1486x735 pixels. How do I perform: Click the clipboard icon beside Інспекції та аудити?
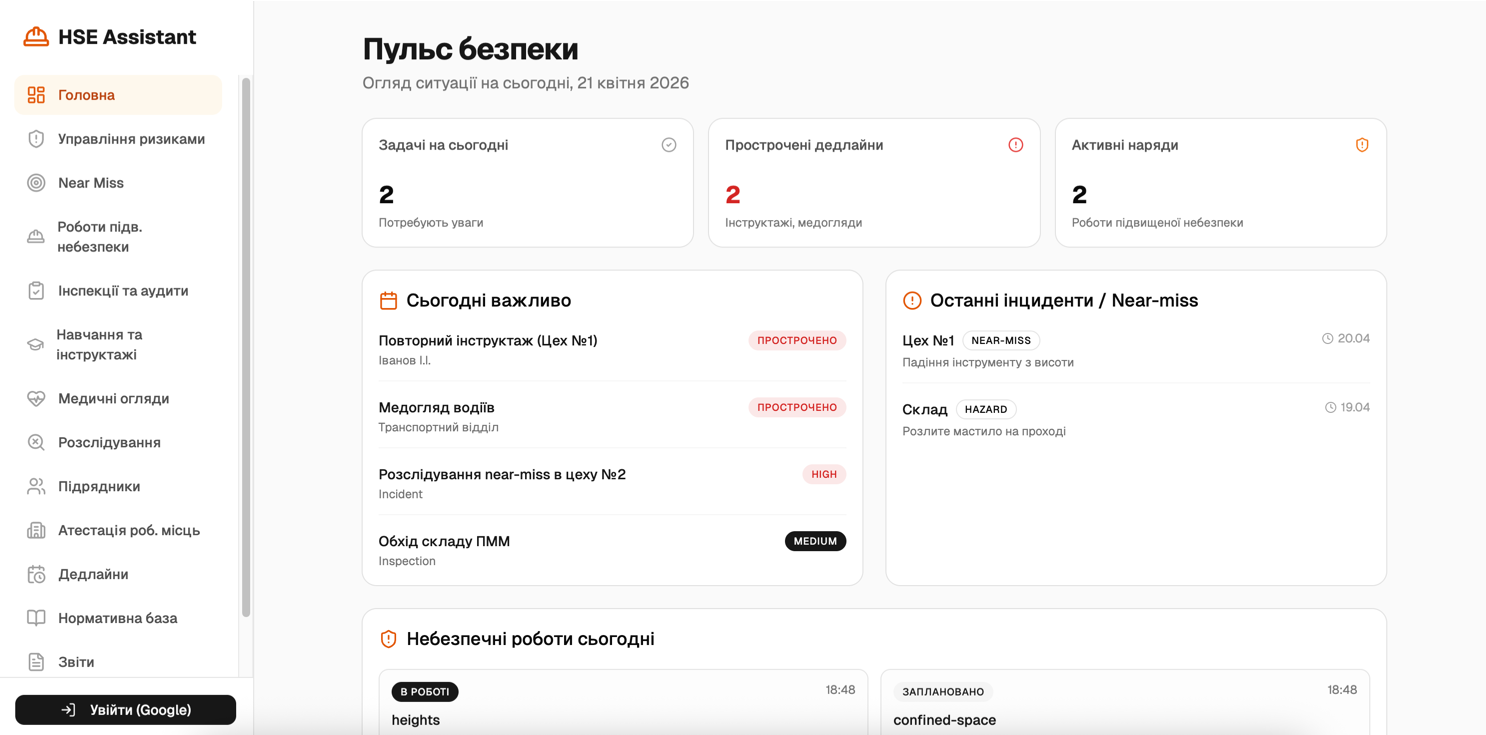click(x=36, y=291)
